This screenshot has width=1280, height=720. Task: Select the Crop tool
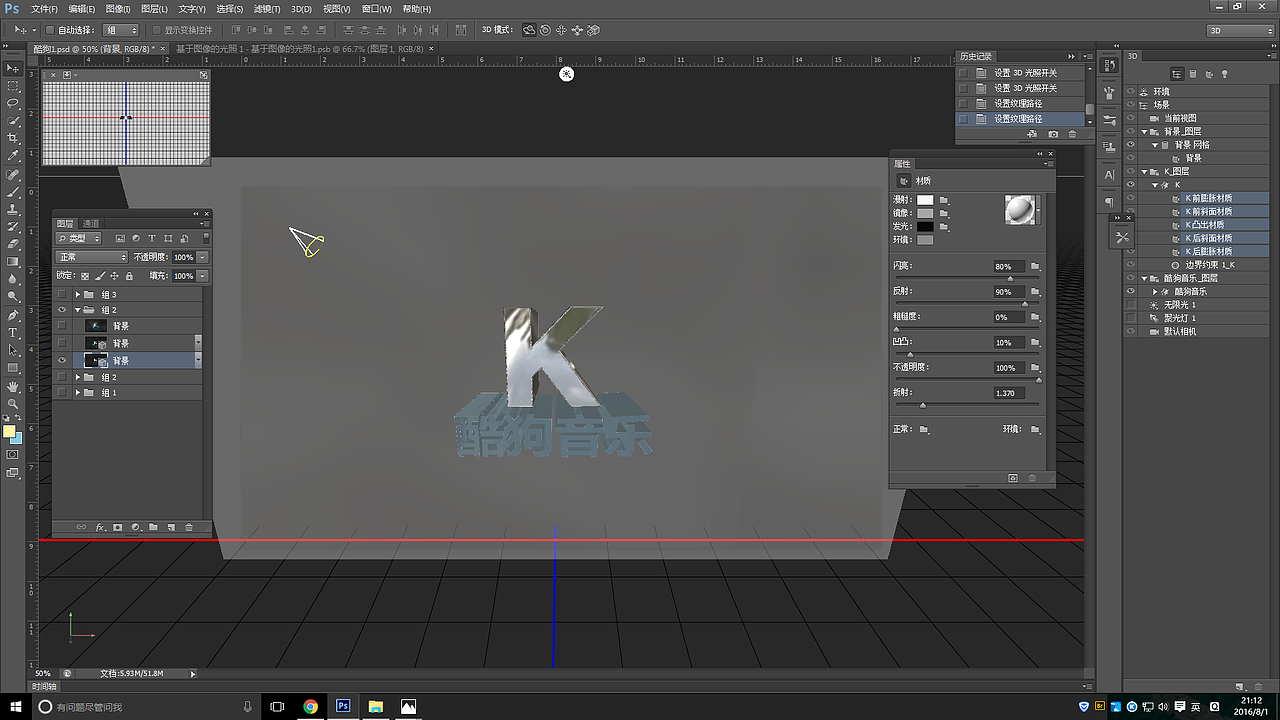pyautogui.click(x=13, y=138)
